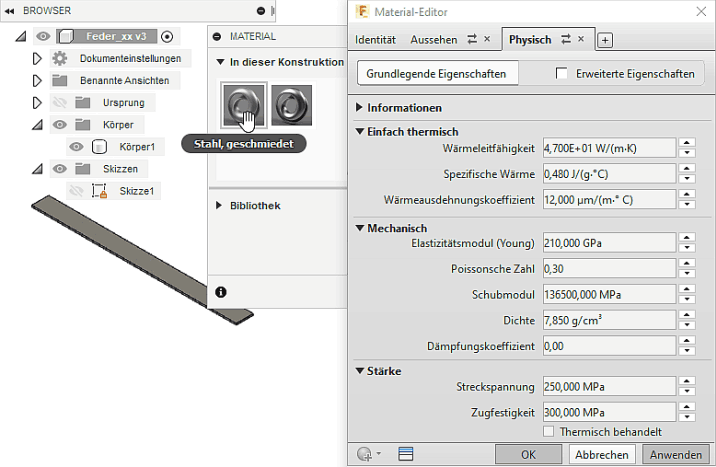
Task: Click the info icon in the Material panel
Action: pyautogui.click(x=221, y=292)
